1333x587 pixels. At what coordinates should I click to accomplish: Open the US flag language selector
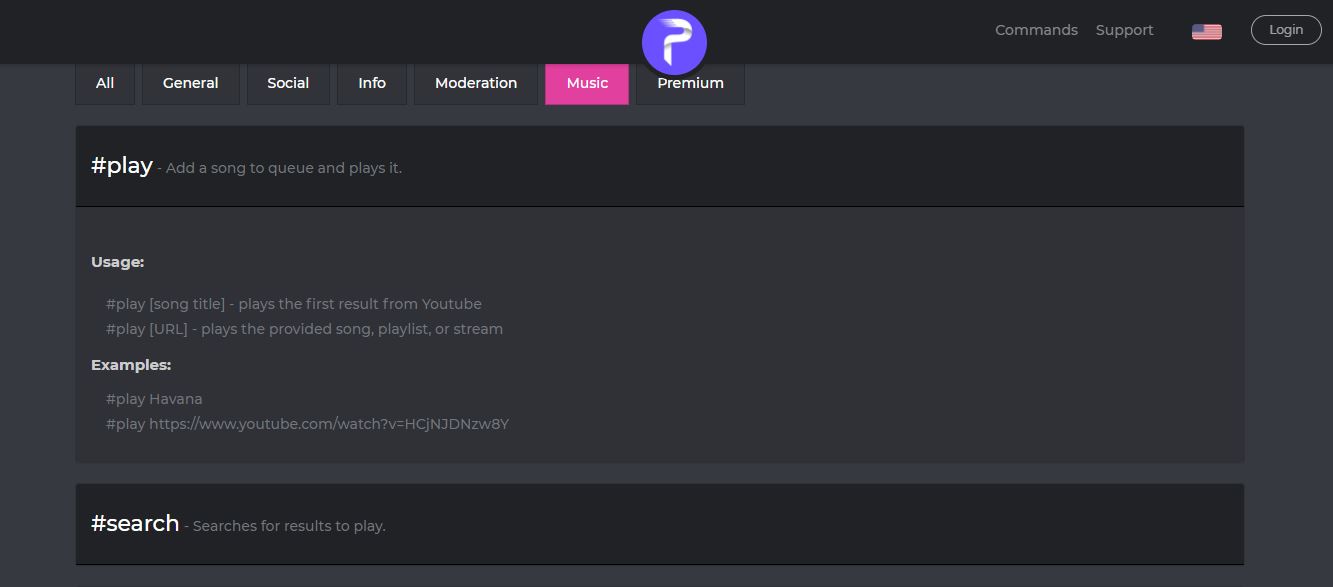tap(1206, 31)
